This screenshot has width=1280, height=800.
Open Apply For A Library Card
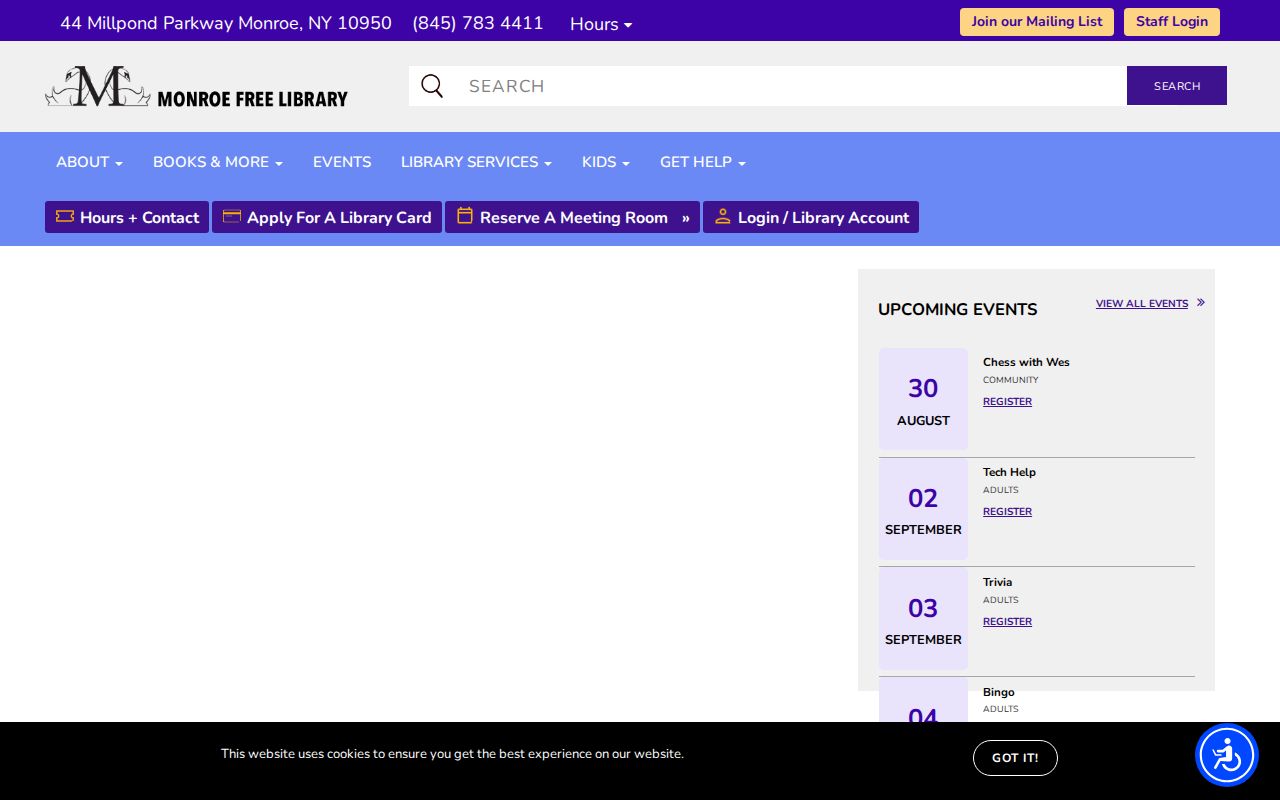click(327, 217)
